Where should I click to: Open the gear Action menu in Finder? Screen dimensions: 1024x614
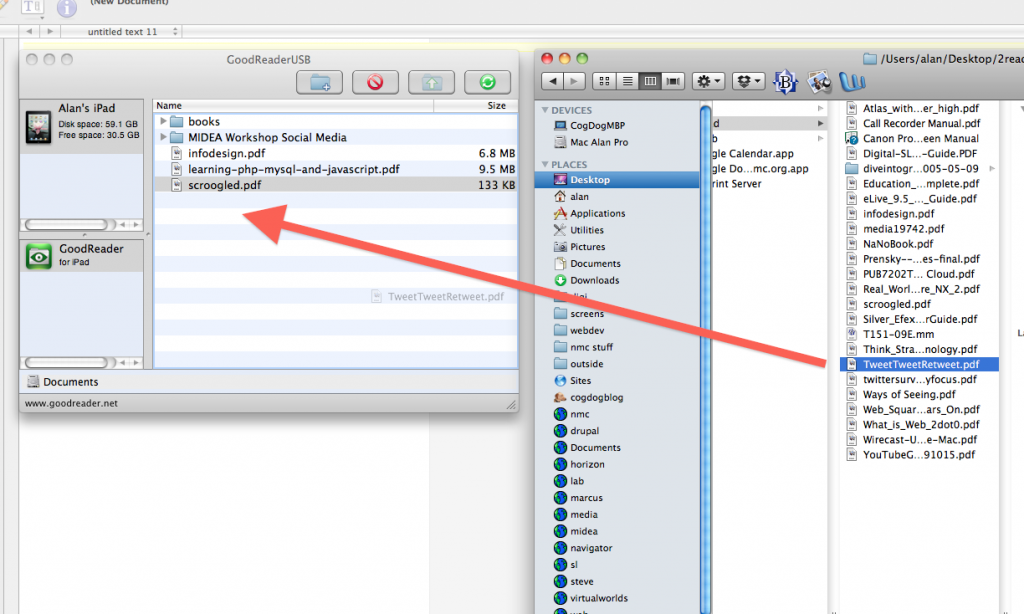(x=706, y=81)
